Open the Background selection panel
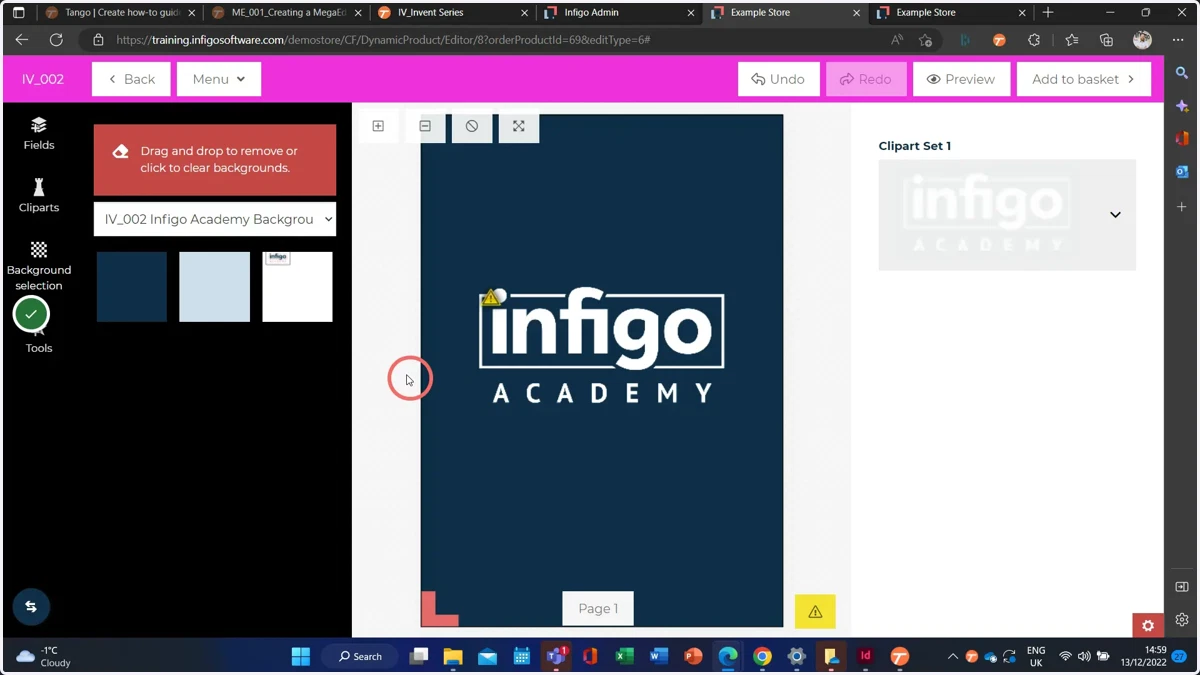The width and height of the screenshot is (1200, 675). click(39, 266)
